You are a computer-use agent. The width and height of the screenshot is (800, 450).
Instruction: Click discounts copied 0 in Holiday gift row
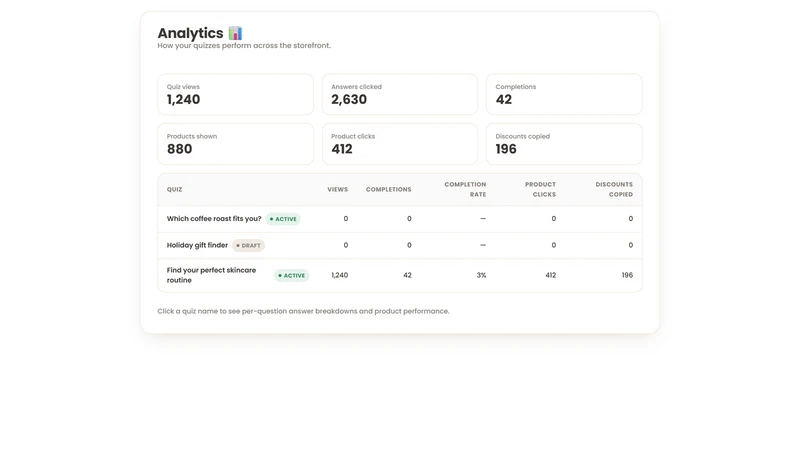(x=631, y=245)
